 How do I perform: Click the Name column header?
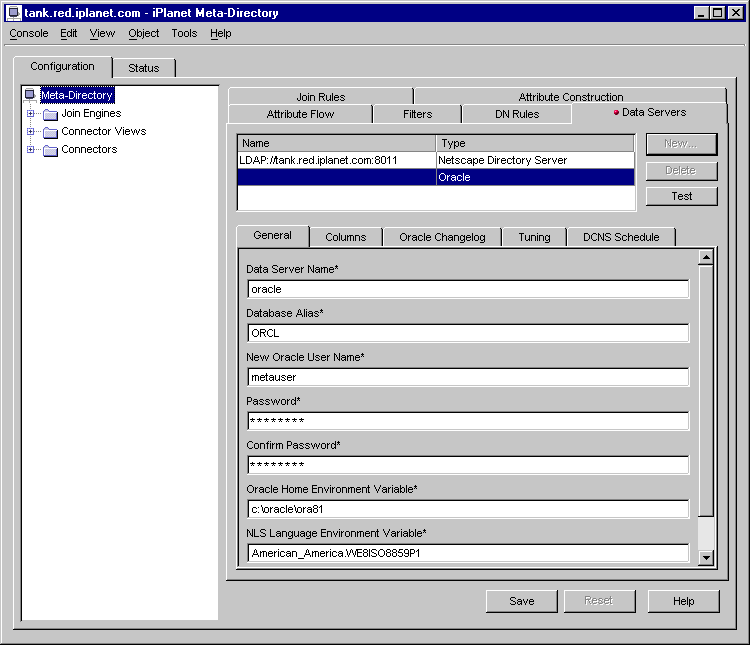point(337,143)
